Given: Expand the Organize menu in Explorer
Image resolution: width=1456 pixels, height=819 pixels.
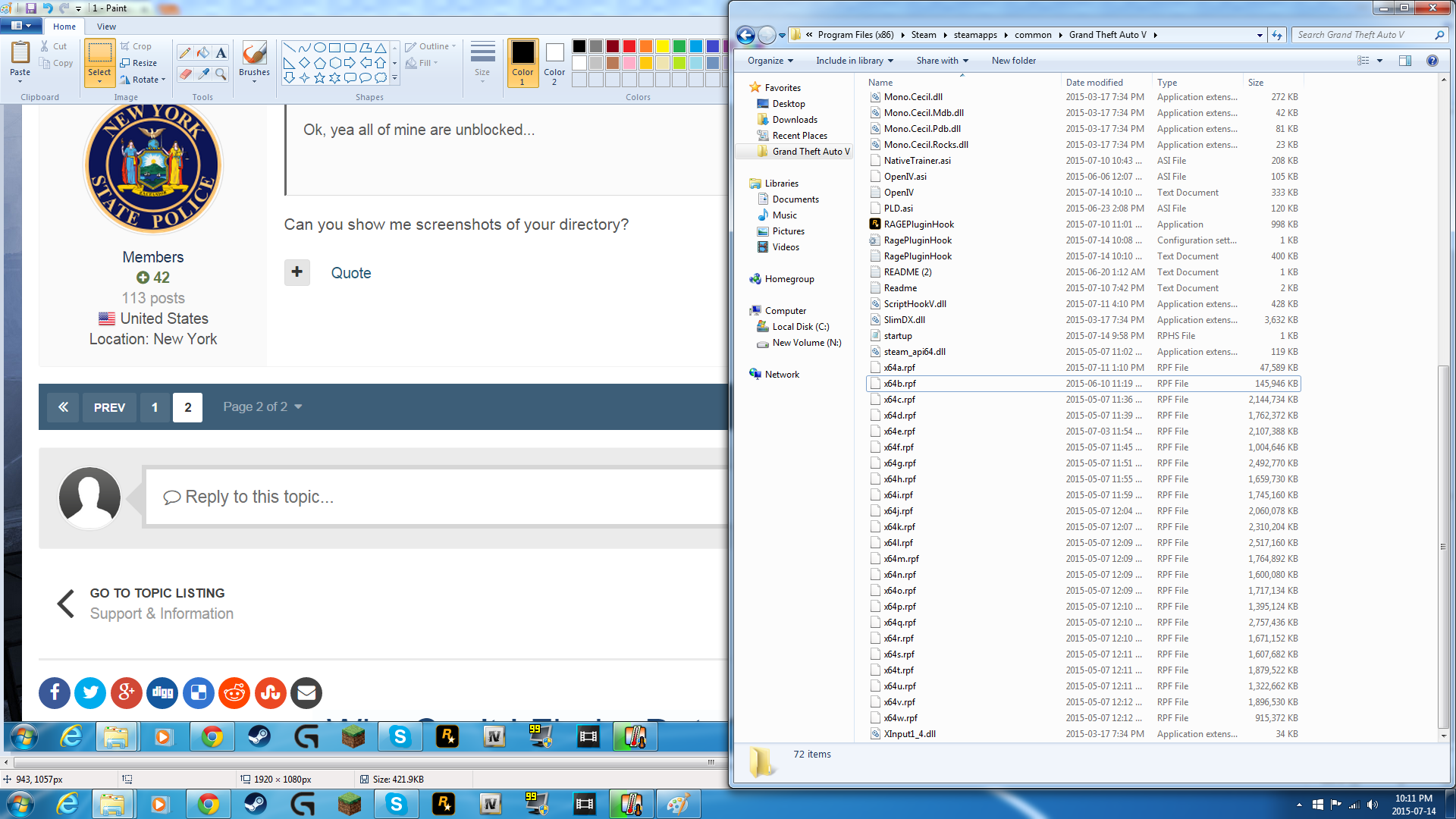Looking at the screenshot, I should 770,61.
